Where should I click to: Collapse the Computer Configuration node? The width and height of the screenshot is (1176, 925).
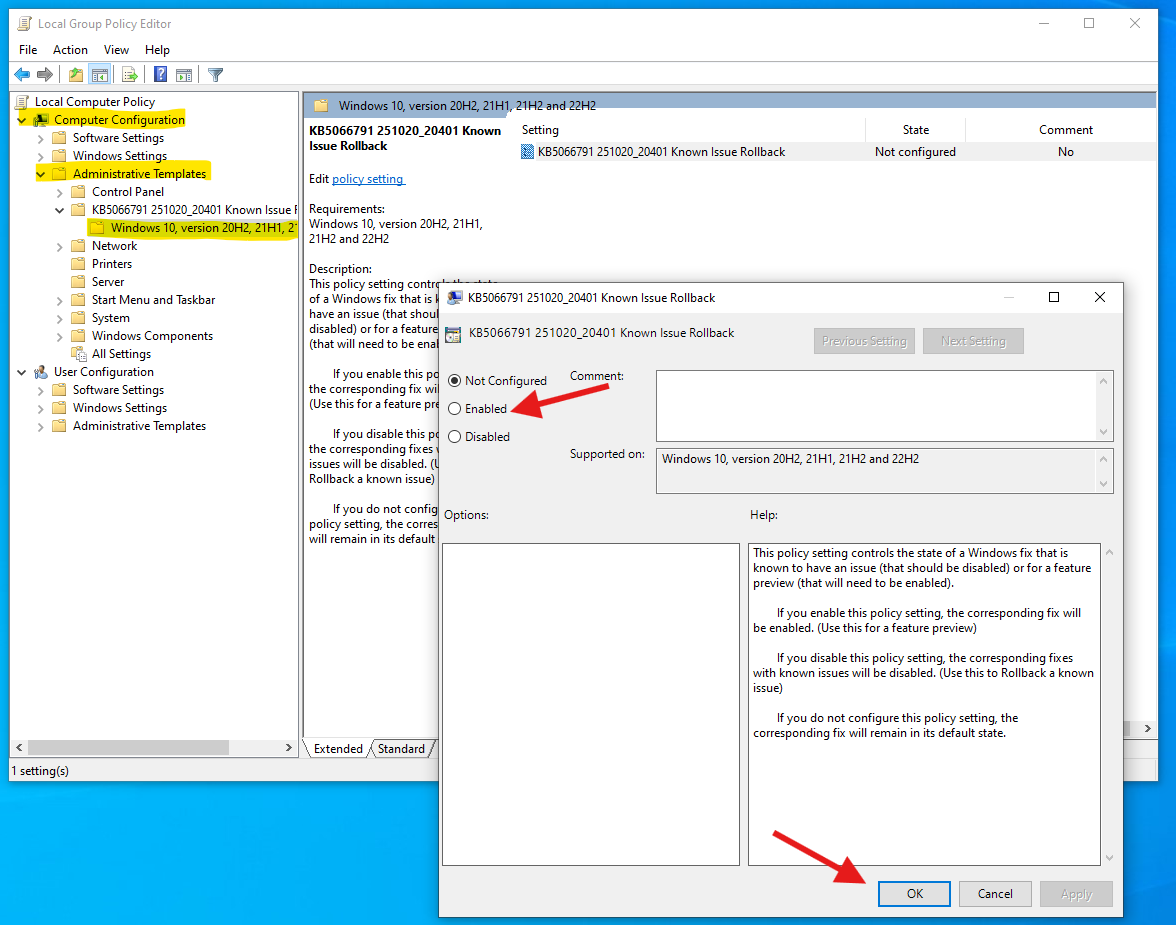coord(24,119)
